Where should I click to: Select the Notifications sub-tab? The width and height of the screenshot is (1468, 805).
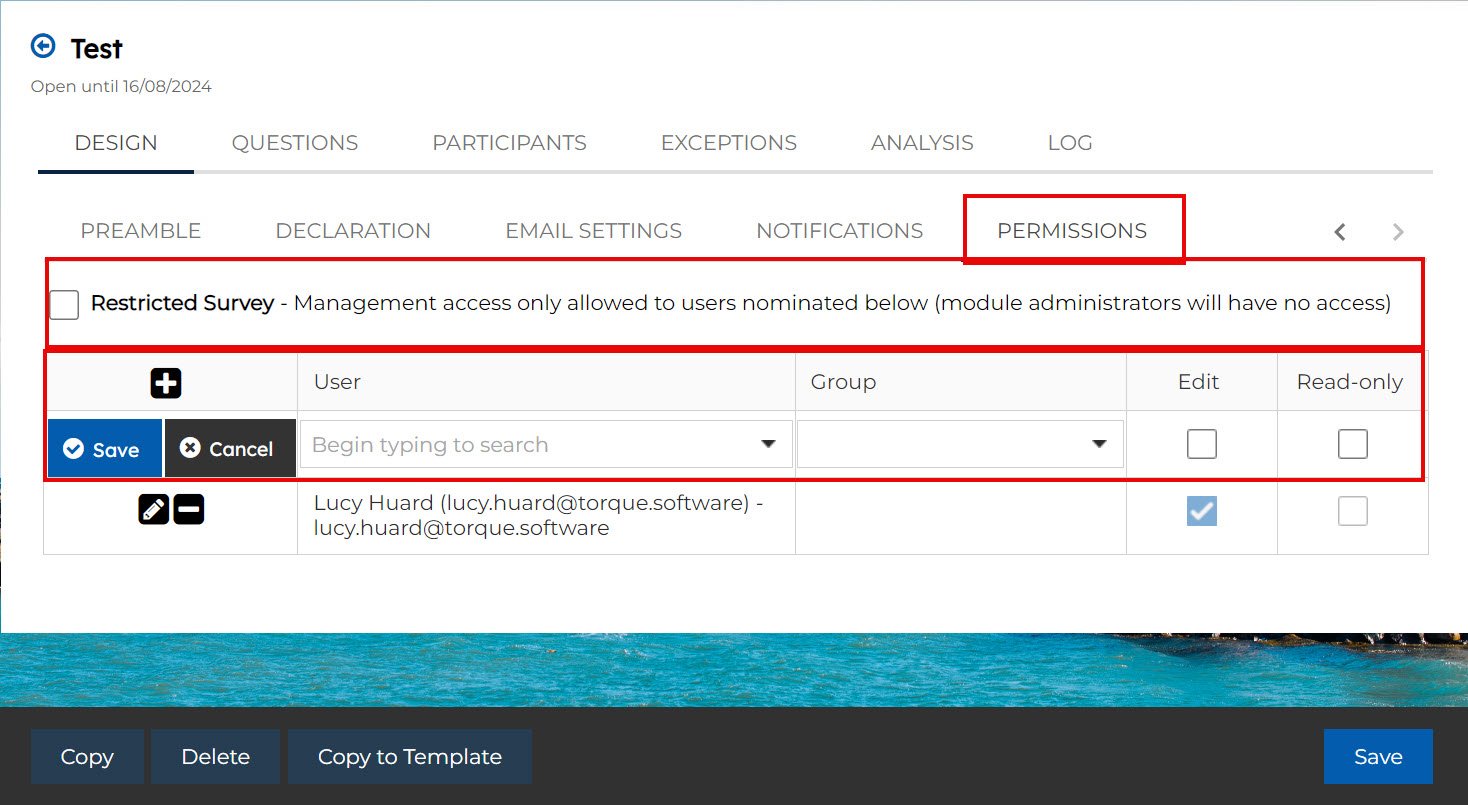click(839, 231)
